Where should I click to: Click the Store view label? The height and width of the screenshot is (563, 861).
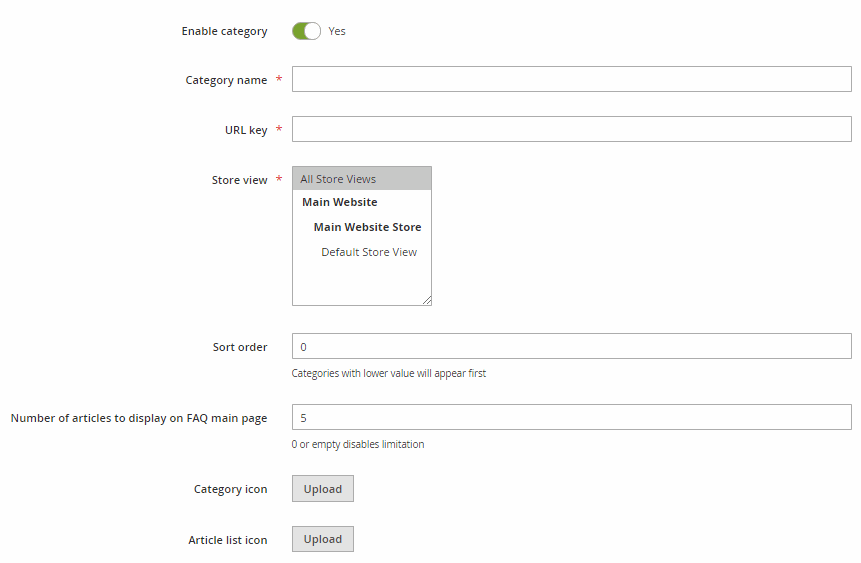[239, 180]
